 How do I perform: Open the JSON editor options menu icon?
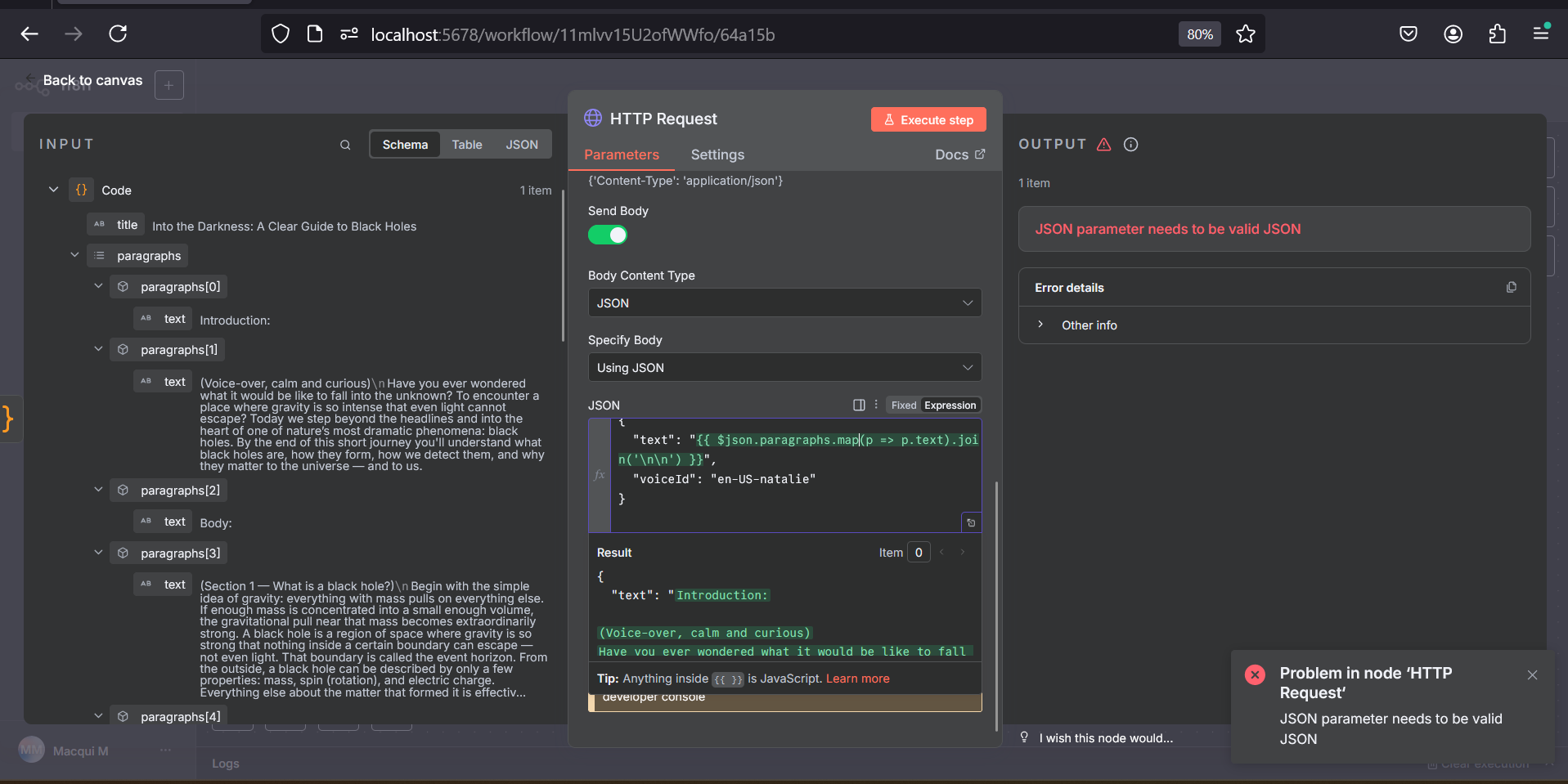876,405
